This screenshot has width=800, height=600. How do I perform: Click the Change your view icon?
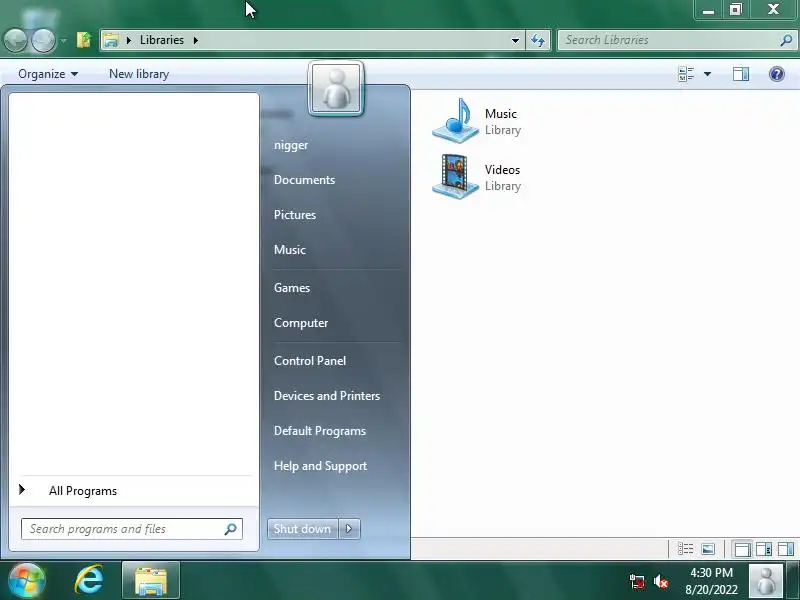pyautogui.click(x=686, y=74)
